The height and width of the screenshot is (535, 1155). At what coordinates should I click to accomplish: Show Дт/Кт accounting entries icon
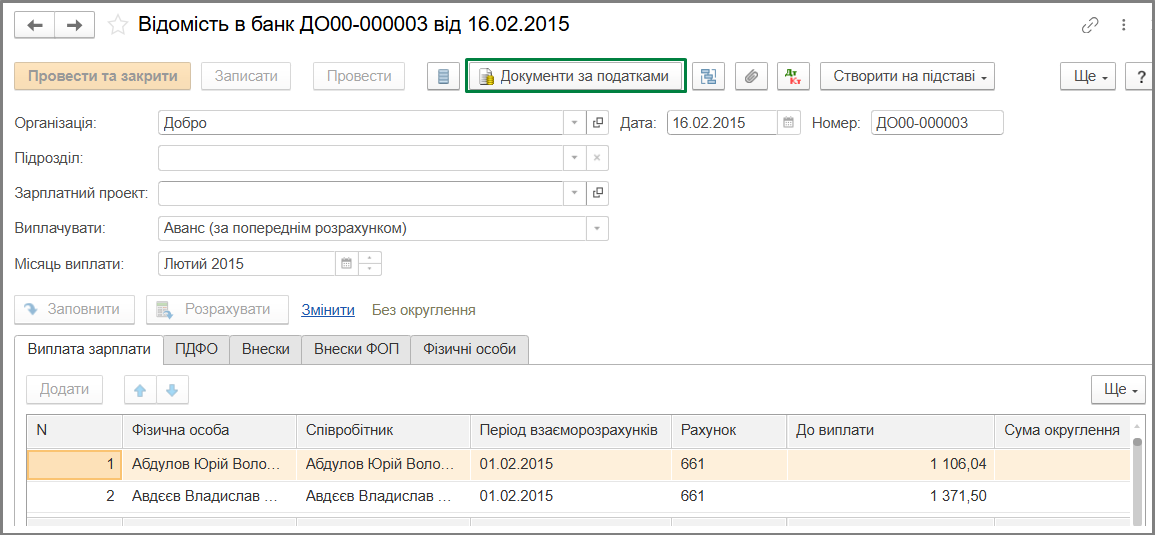[x=793, y=76]
